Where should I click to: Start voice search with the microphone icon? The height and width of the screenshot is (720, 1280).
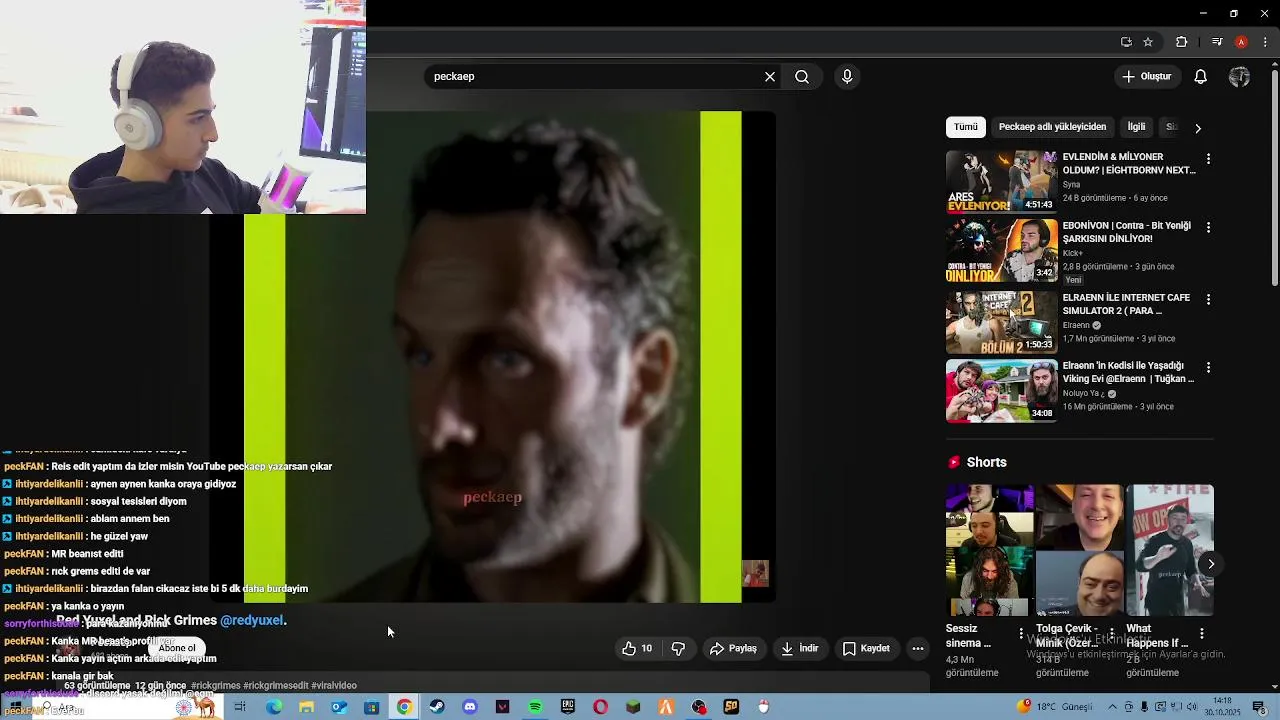click(847, 77)
